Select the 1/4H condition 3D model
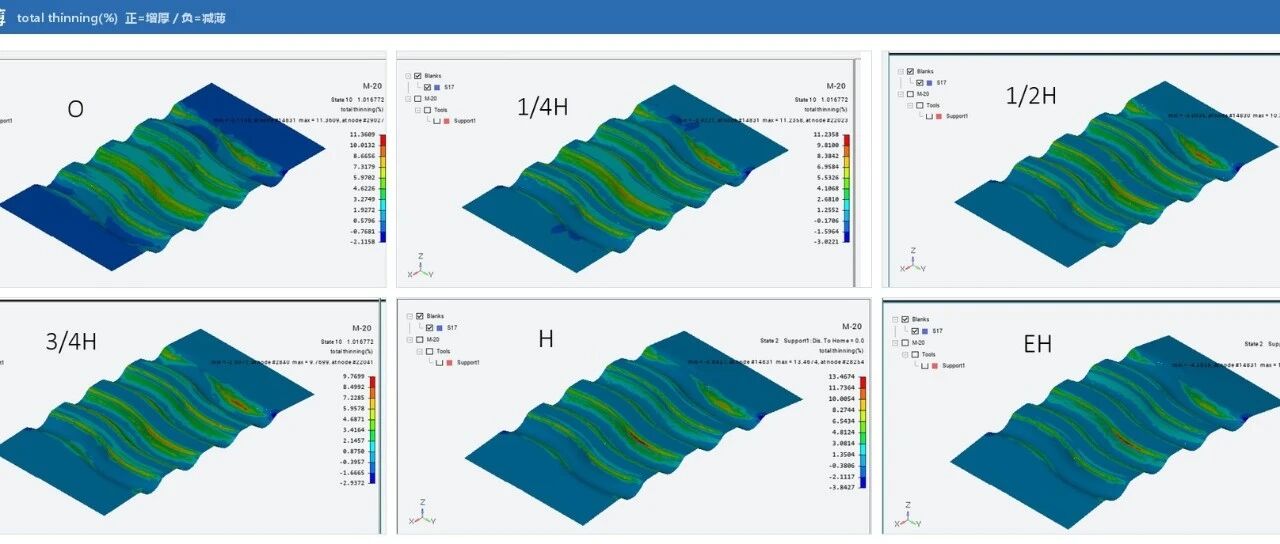1280x544 pixels. [x=626, y=178]
